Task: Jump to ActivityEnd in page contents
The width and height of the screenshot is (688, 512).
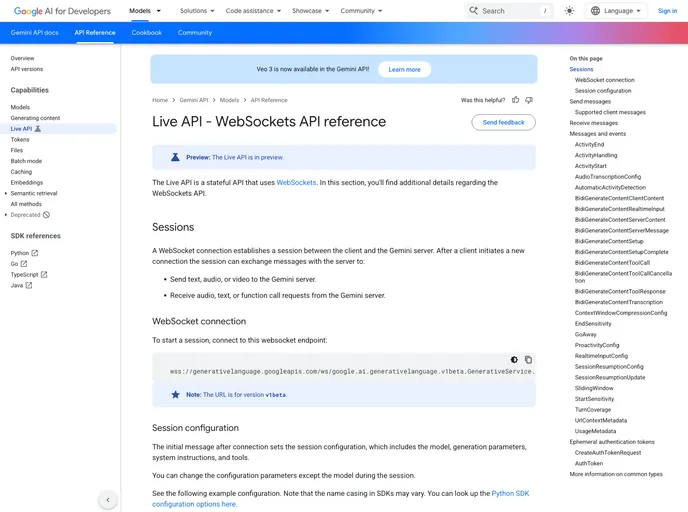Action: pyautogui.click(x=589, y=144)
